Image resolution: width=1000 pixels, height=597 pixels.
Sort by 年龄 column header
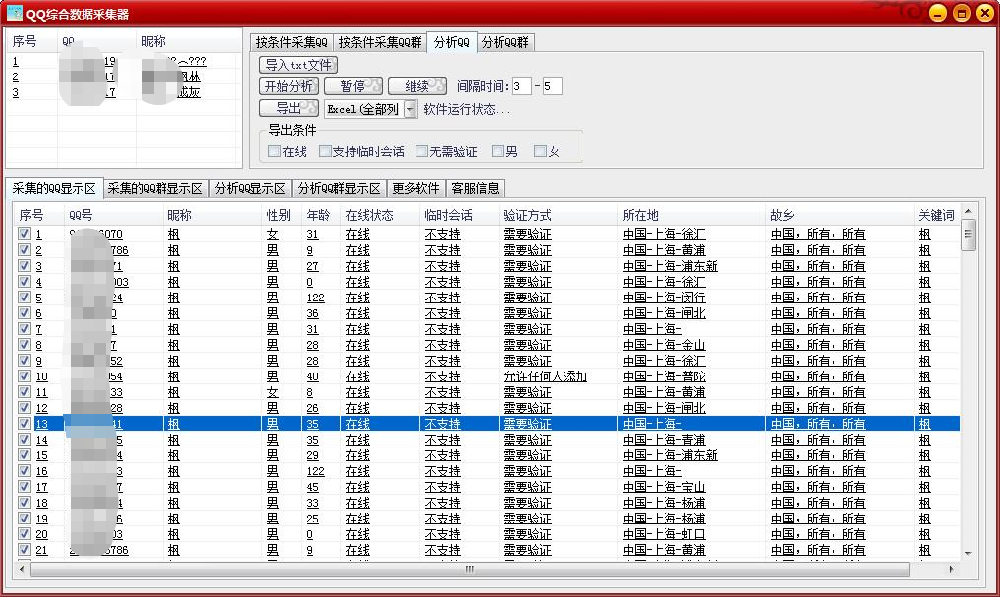click(x=320, y=216)
